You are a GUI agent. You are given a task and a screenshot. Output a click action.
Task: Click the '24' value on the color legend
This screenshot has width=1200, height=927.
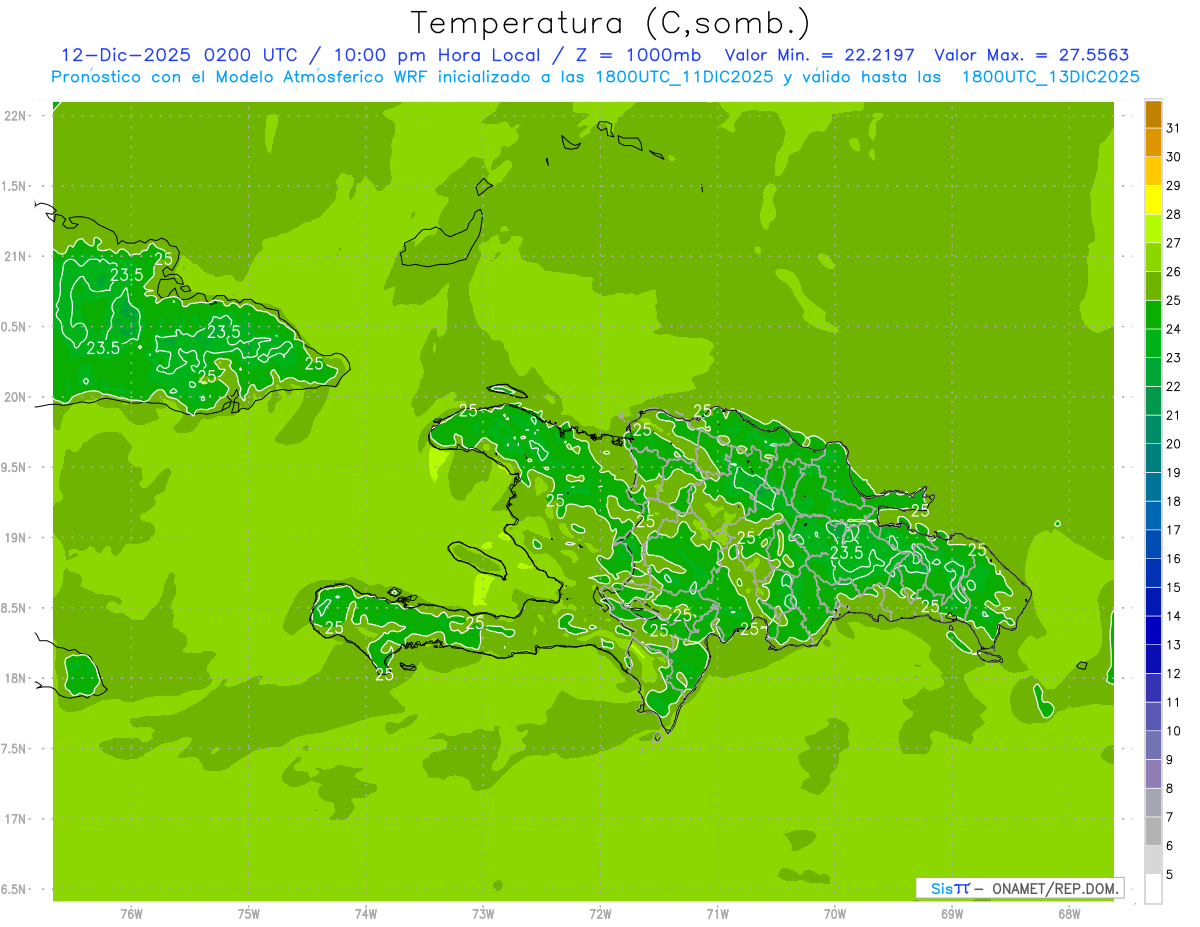(1174, 329)
